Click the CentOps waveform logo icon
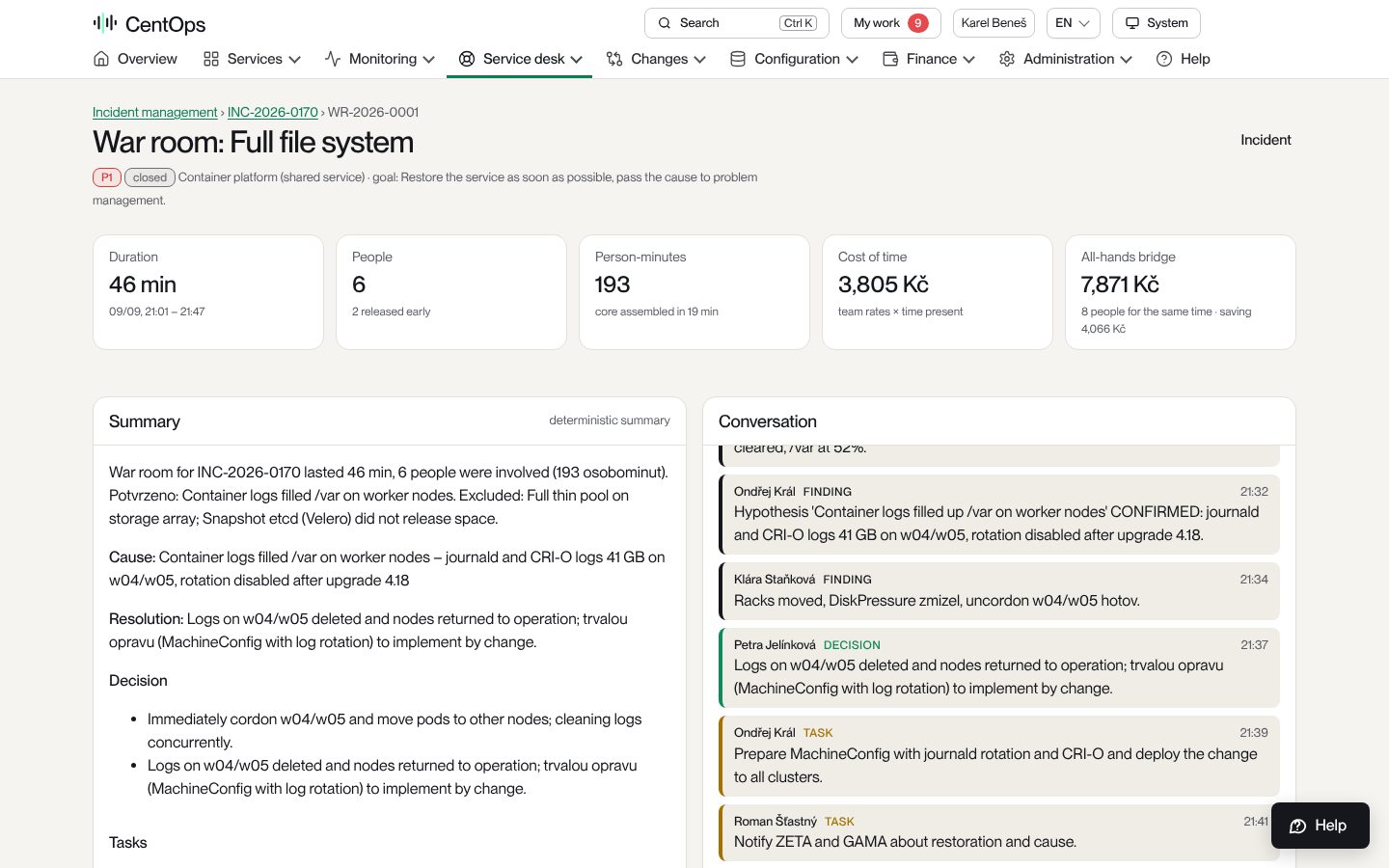The image size is (1389, 868). (x=105, y=23)
